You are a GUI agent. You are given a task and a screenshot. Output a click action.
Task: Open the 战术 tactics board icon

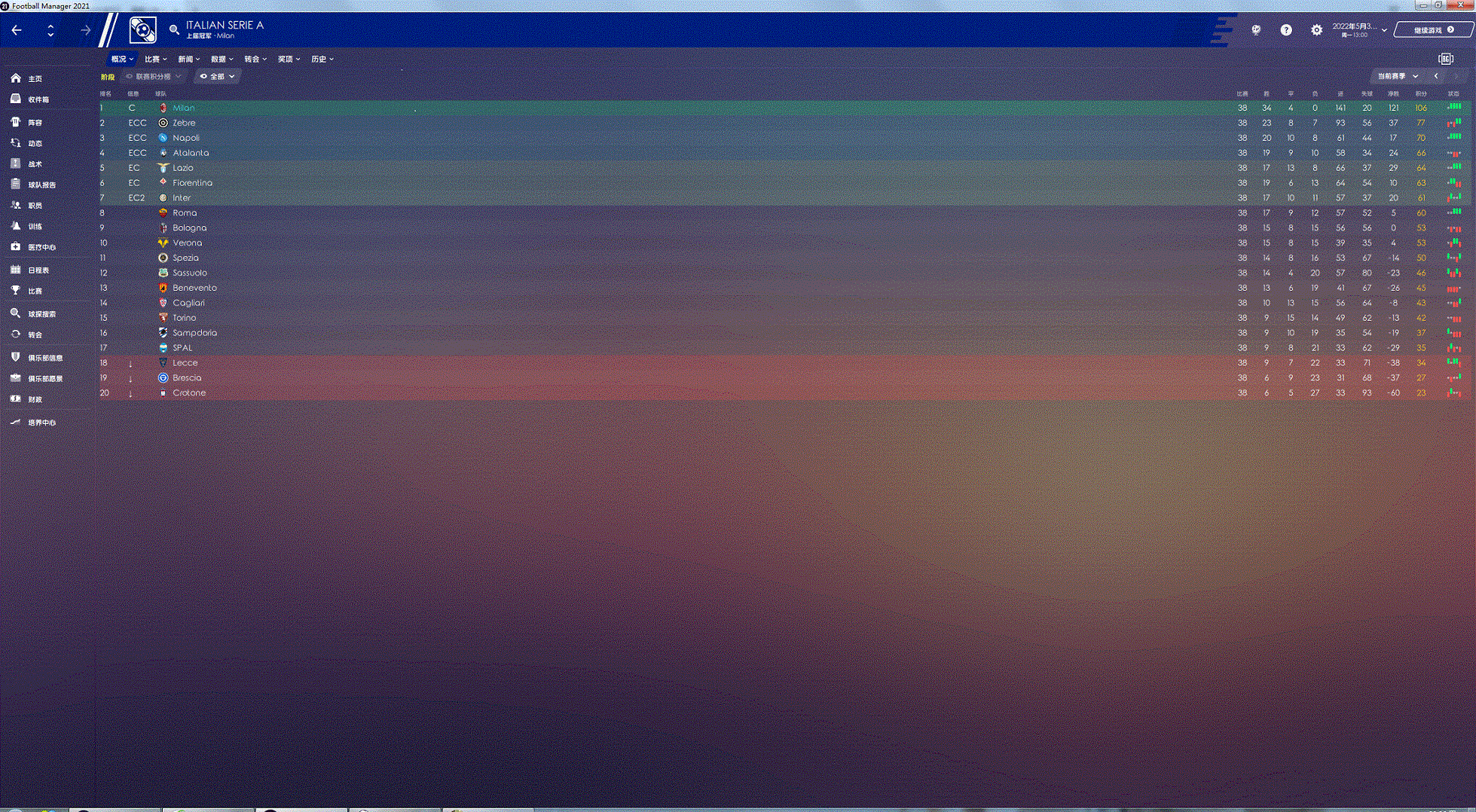pos(15,163)
